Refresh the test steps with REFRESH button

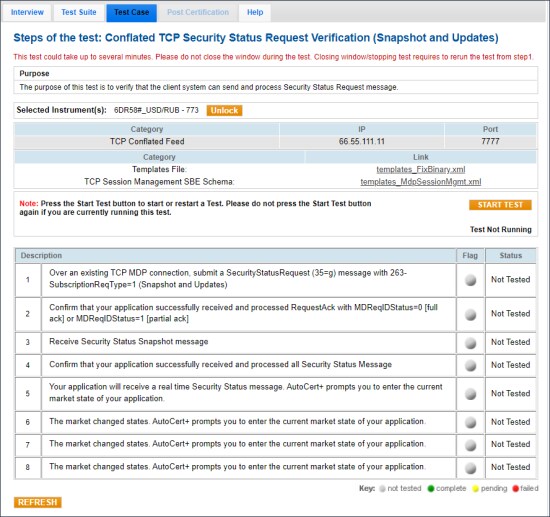(x=38, y=502)
